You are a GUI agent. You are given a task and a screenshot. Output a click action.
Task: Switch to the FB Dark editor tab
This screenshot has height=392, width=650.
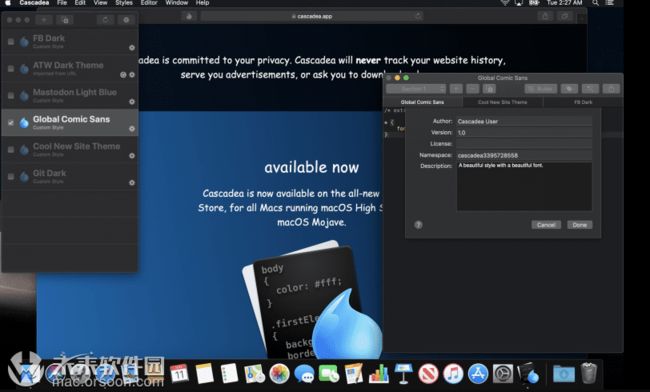click(583, 102)
